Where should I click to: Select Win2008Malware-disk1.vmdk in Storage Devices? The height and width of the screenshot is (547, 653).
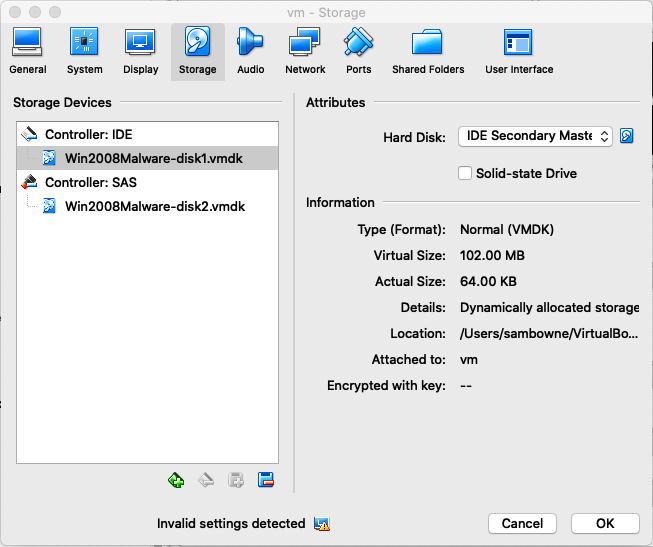pos(147,158)
